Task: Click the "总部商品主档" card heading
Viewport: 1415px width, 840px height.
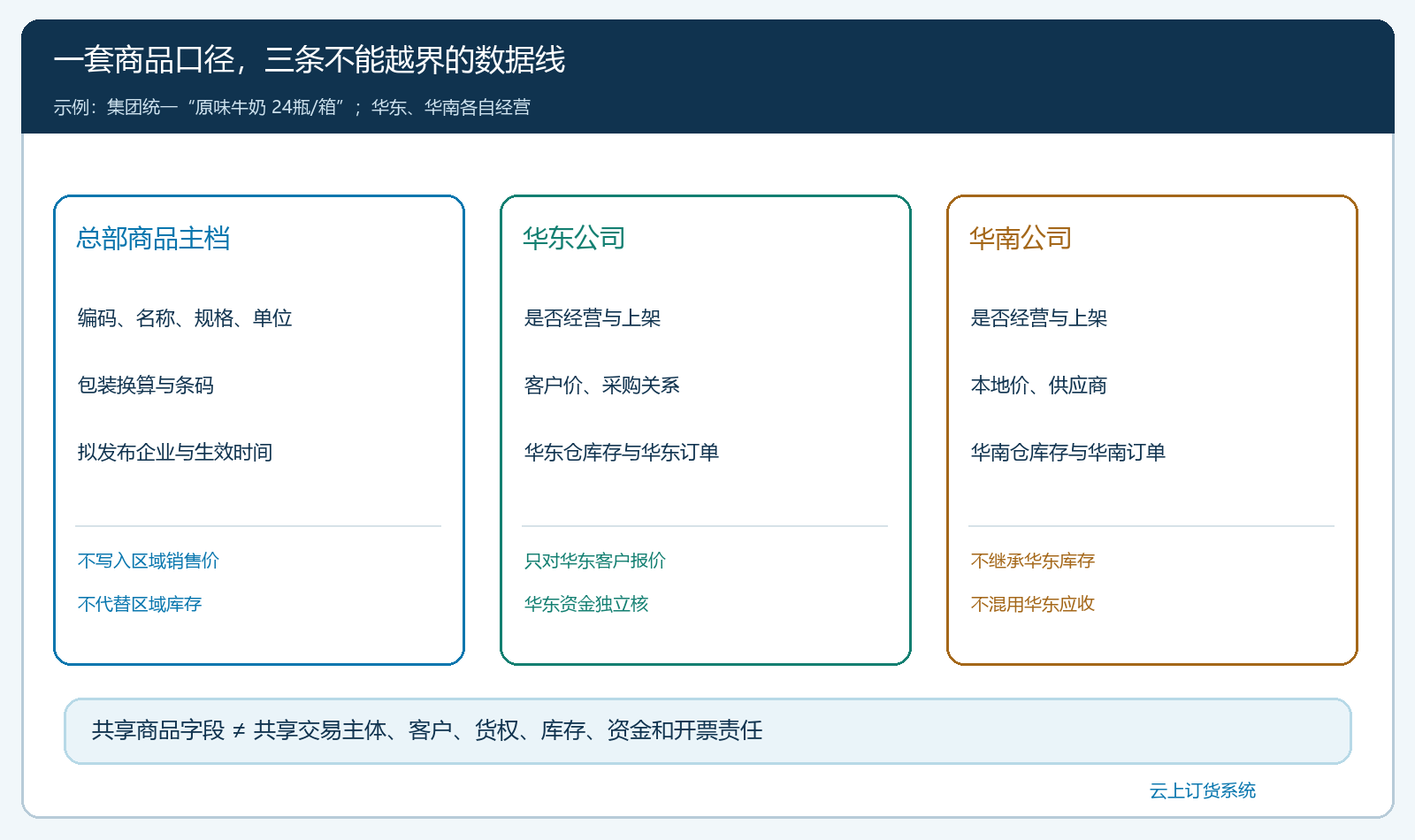Action: click(153, 238)
